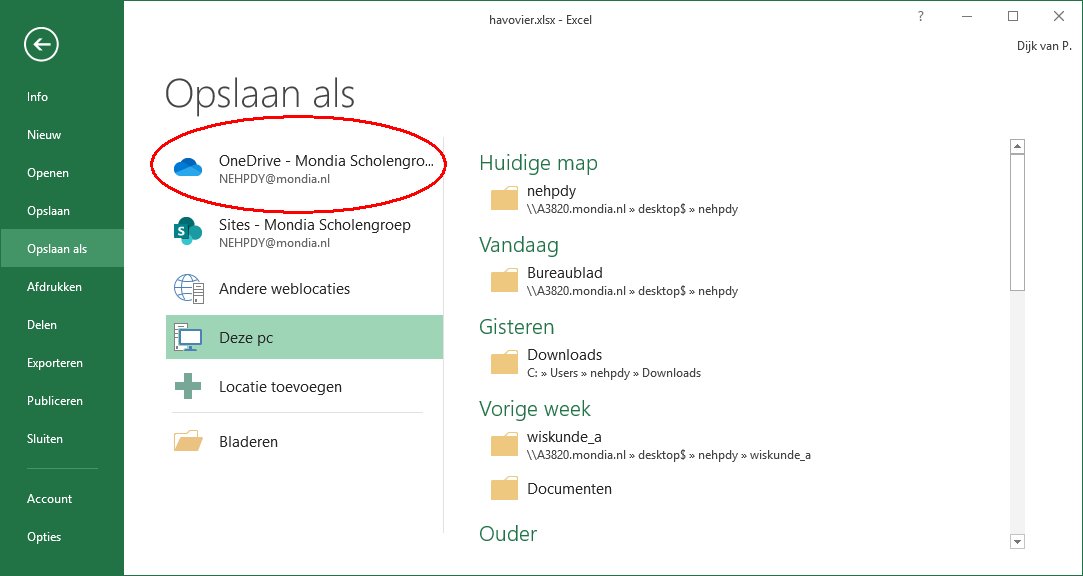Click the SharePoint Sites icon

click(188, 231)
